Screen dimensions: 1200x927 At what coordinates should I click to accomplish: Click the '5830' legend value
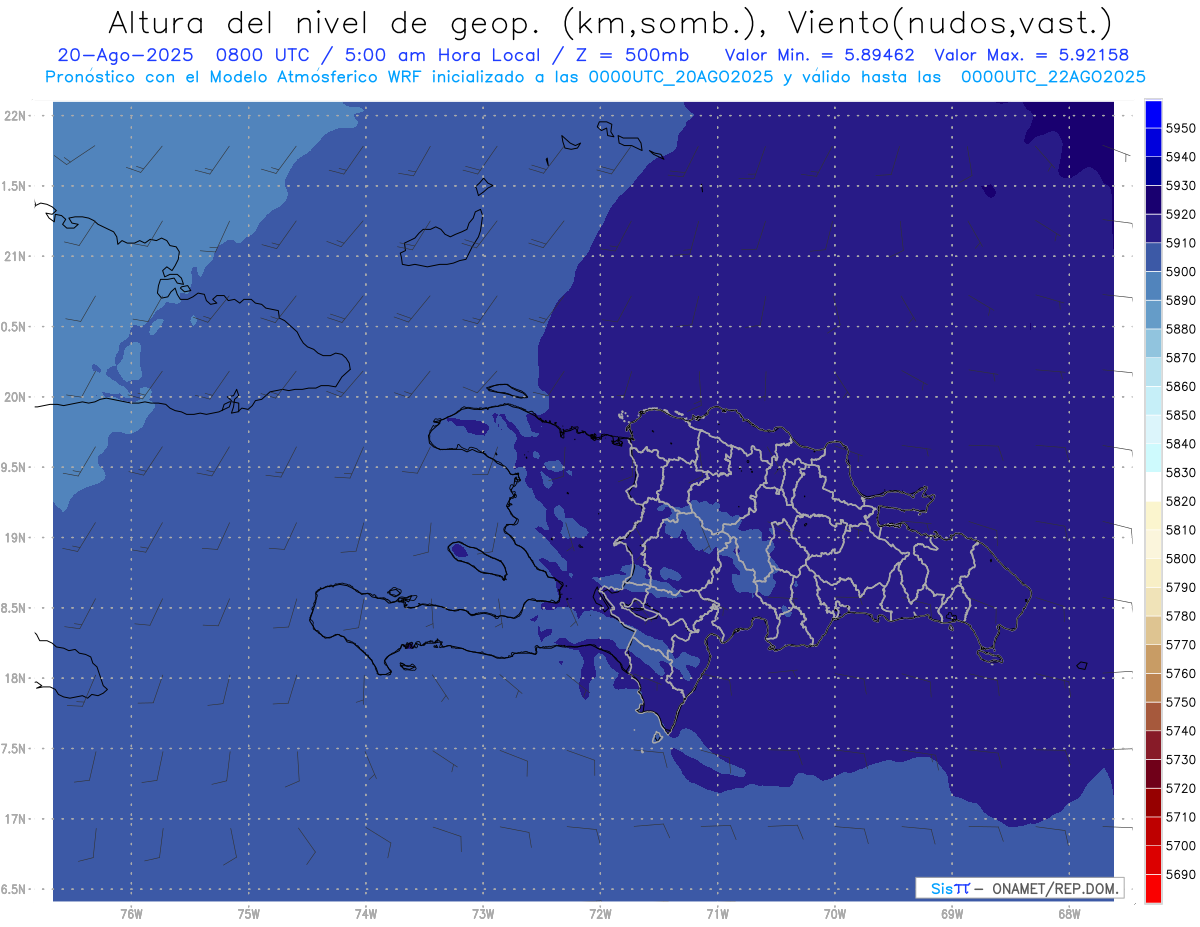(x=1181, y=472)
